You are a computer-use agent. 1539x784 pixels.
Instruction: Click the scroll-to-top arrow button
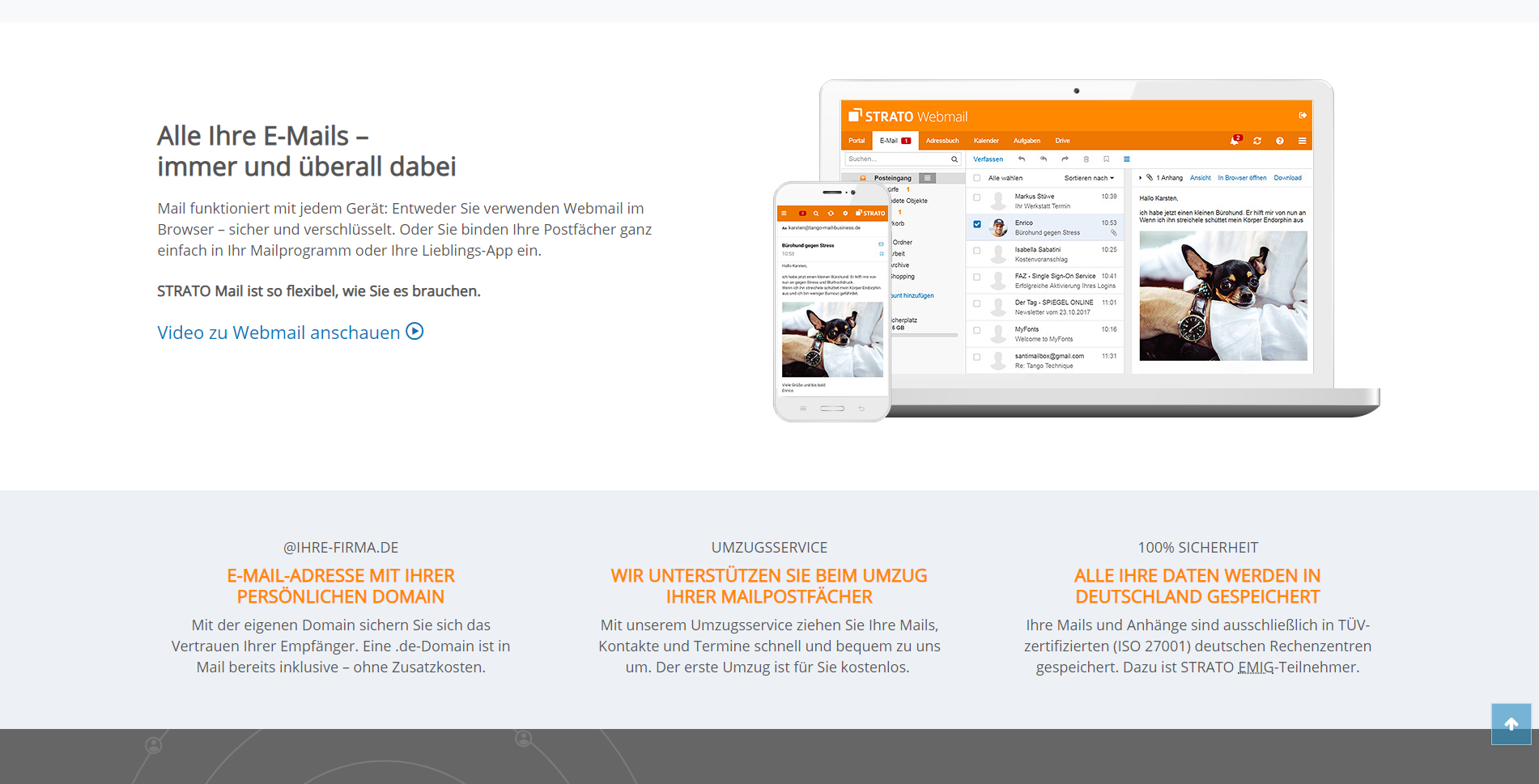click(x=1511, y=724)
